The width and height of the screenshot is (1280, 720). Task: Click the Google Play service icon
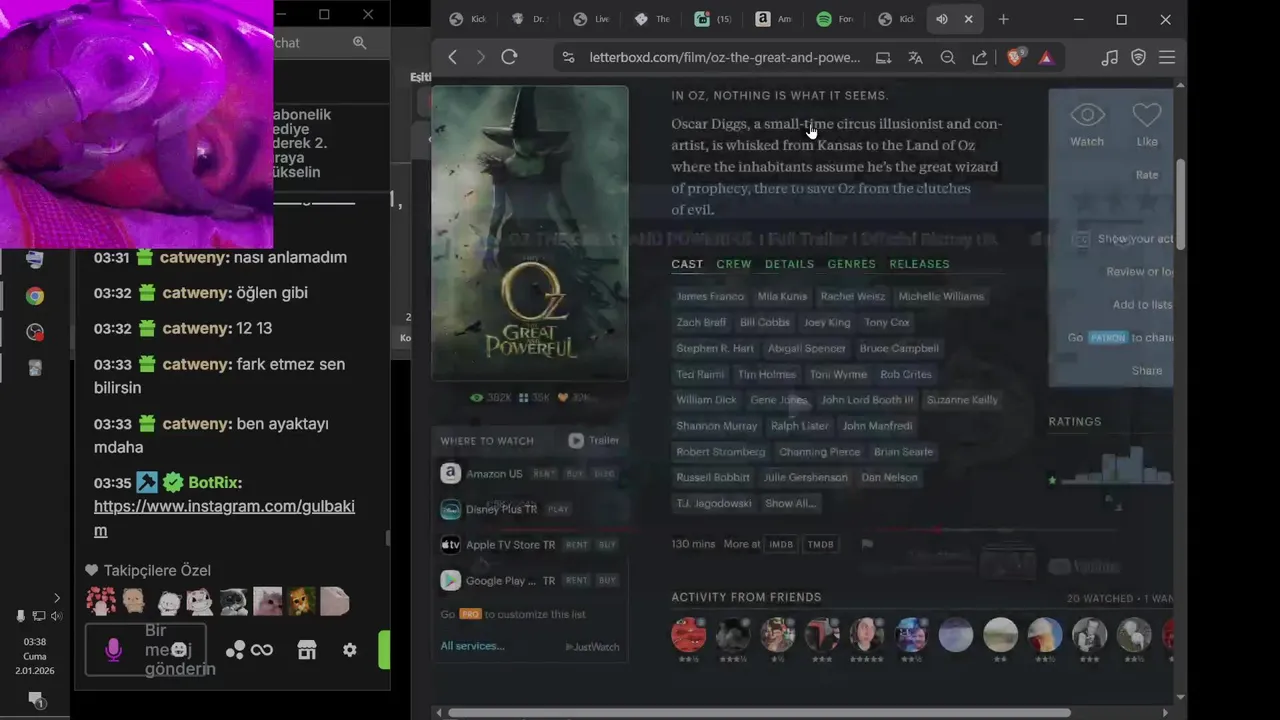(x=450, y=580)
